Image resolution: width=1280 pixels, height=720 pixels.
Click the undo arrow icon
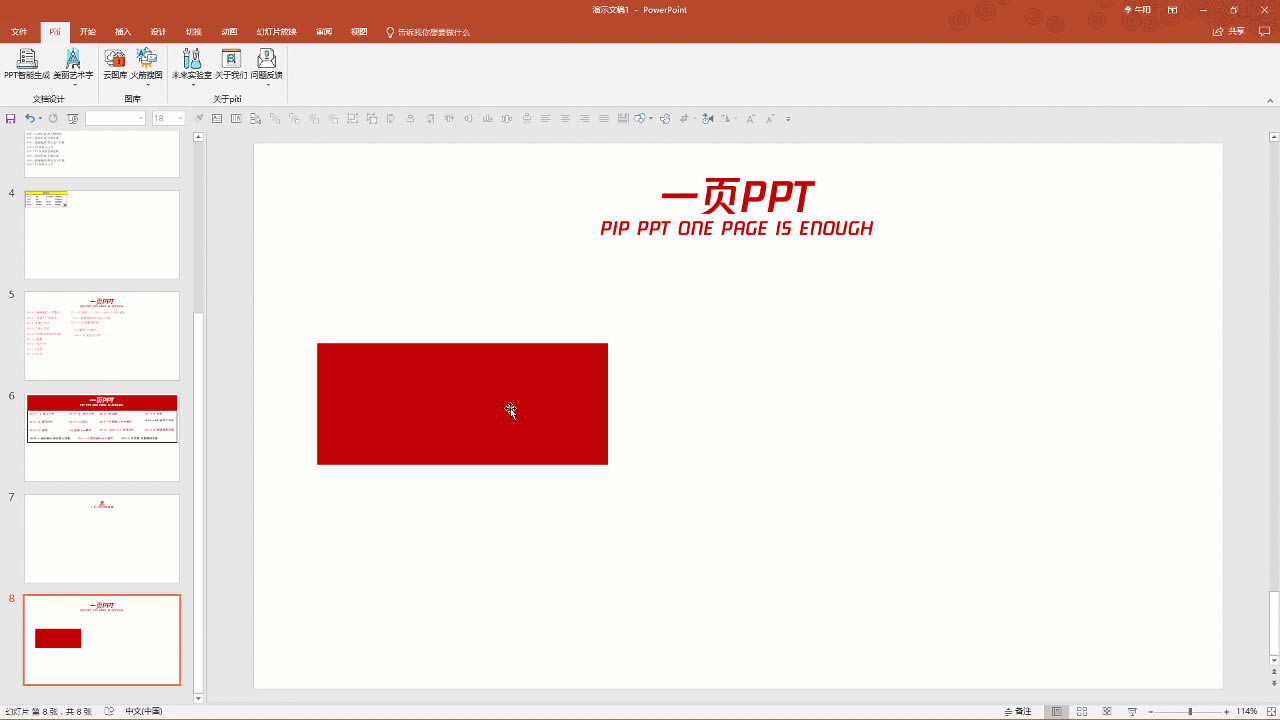click(30, 118)
